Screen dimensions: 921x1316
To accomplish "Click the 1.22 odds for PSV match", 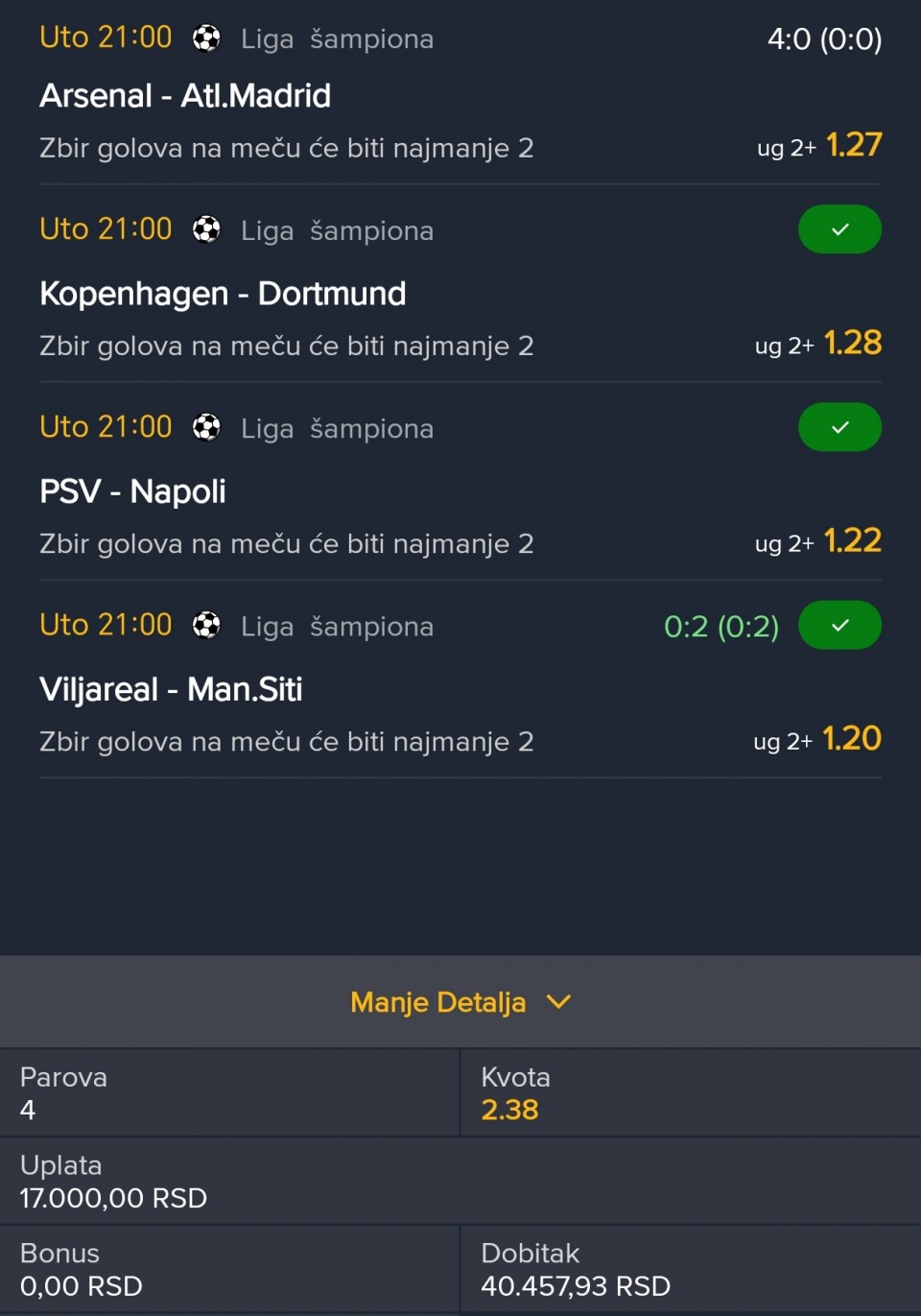I will coord(852,540).
